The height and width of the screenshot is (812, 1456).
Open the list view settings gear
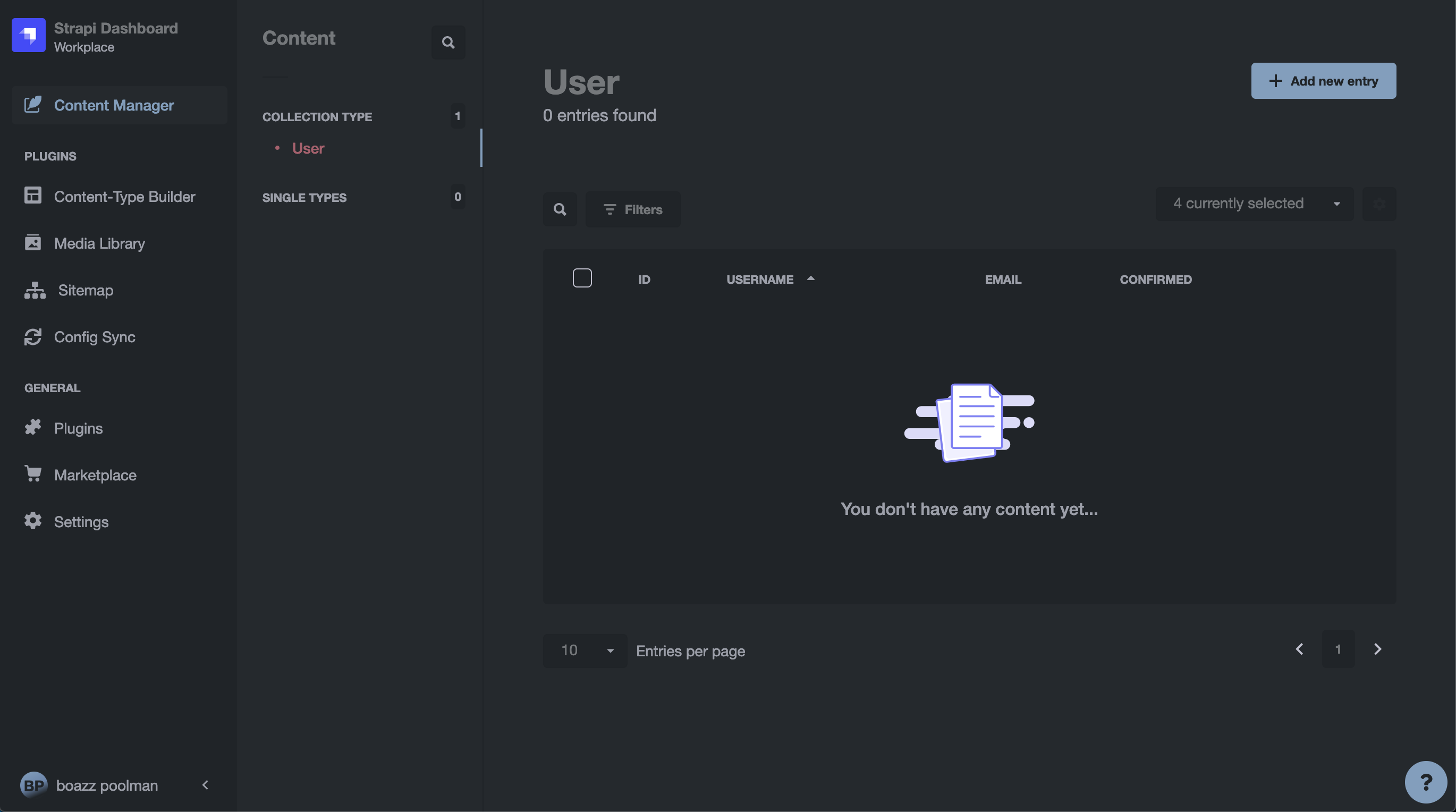pyautogui.click(x=1378, y=204)
